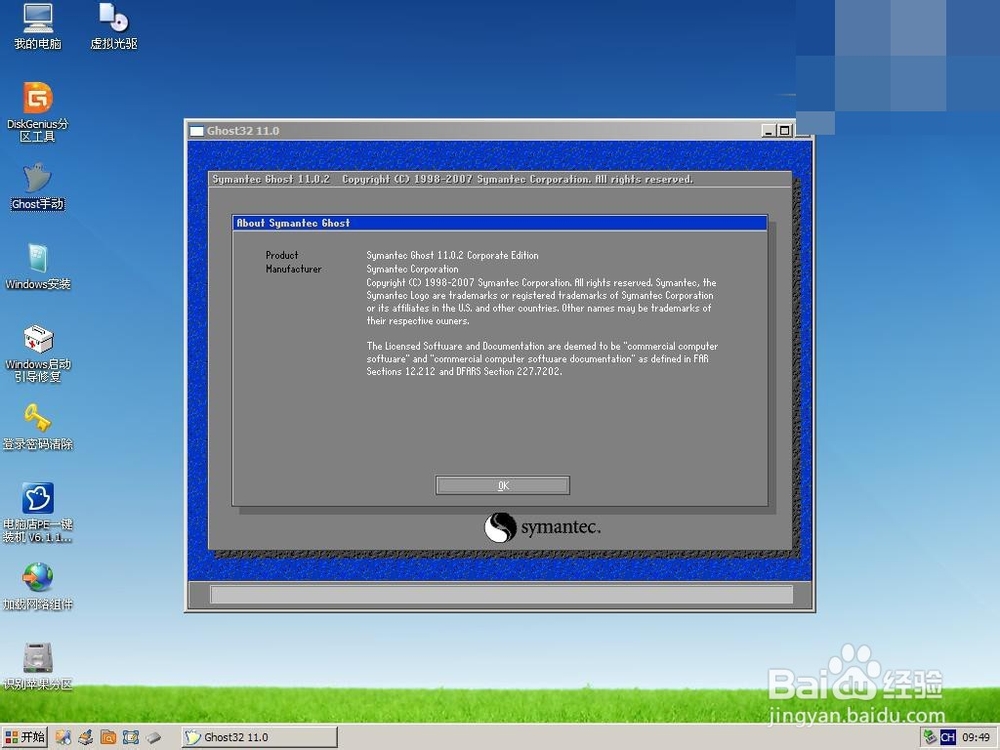The image size is (1000, 750).
Task: Click the Ghost32 11.0 window title bar icon
Action: (x=196, y=131)
